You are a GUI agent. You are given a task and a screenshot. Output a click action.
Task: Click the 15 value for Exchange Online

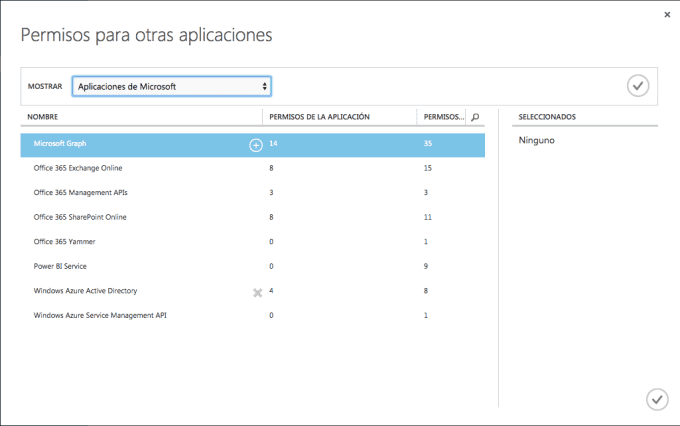428,168
